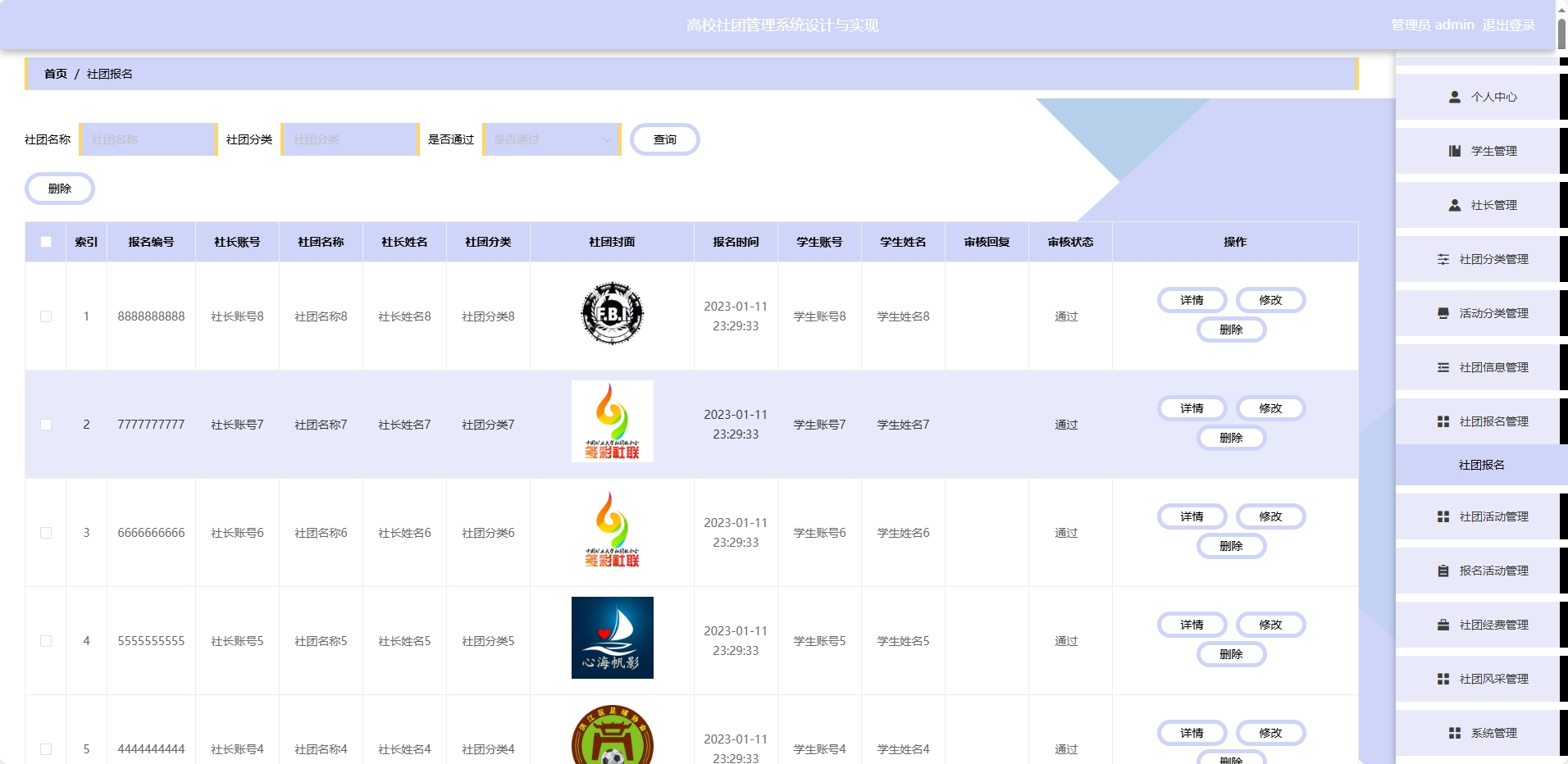Open 个人中心 menu

click(x=1482, y=97)
